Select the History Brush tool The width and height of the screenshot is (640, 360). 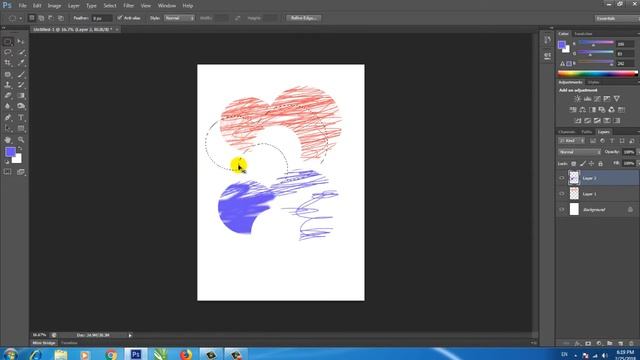tap(21, 85)
